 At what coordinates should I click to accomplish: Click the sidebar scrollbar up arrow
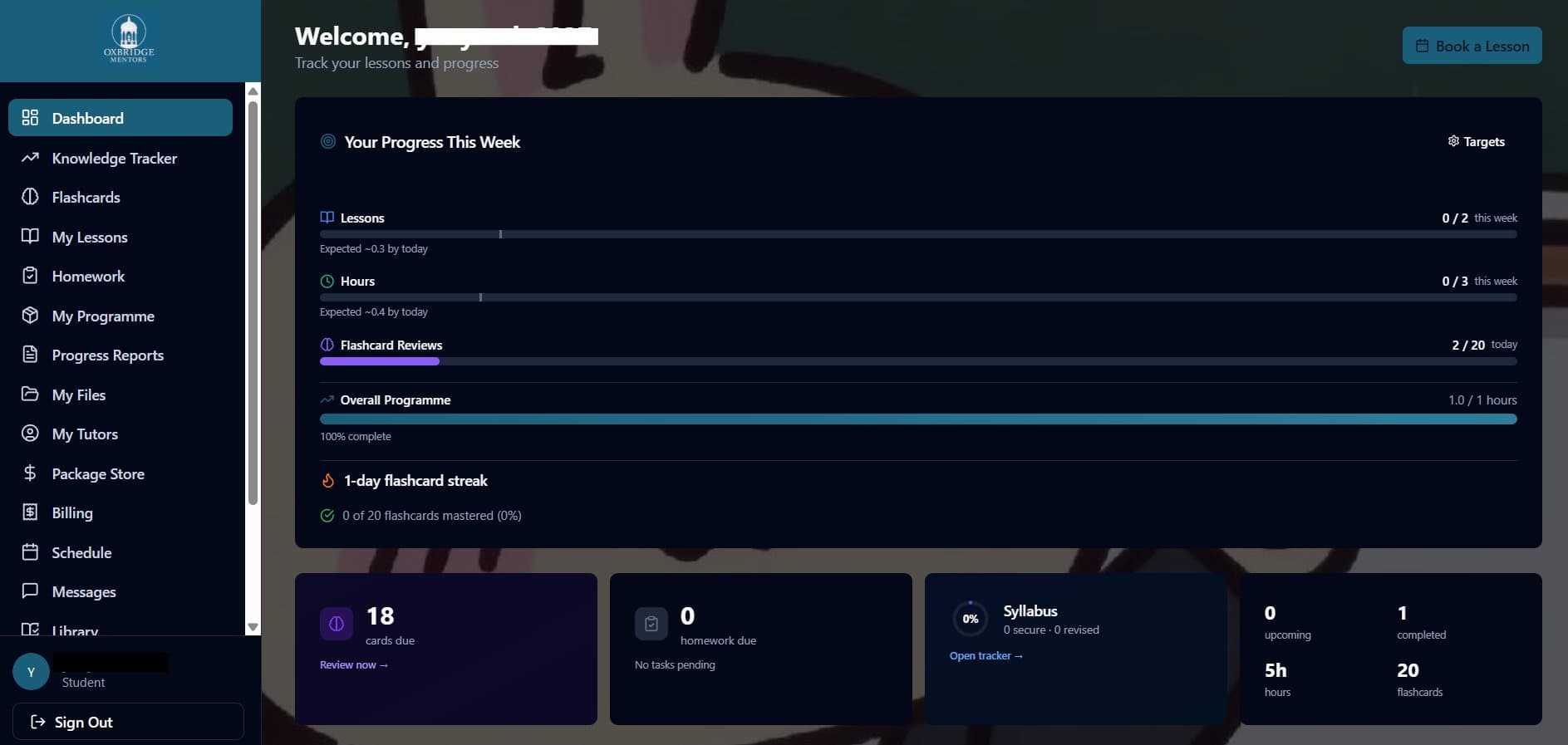[253, 91]
